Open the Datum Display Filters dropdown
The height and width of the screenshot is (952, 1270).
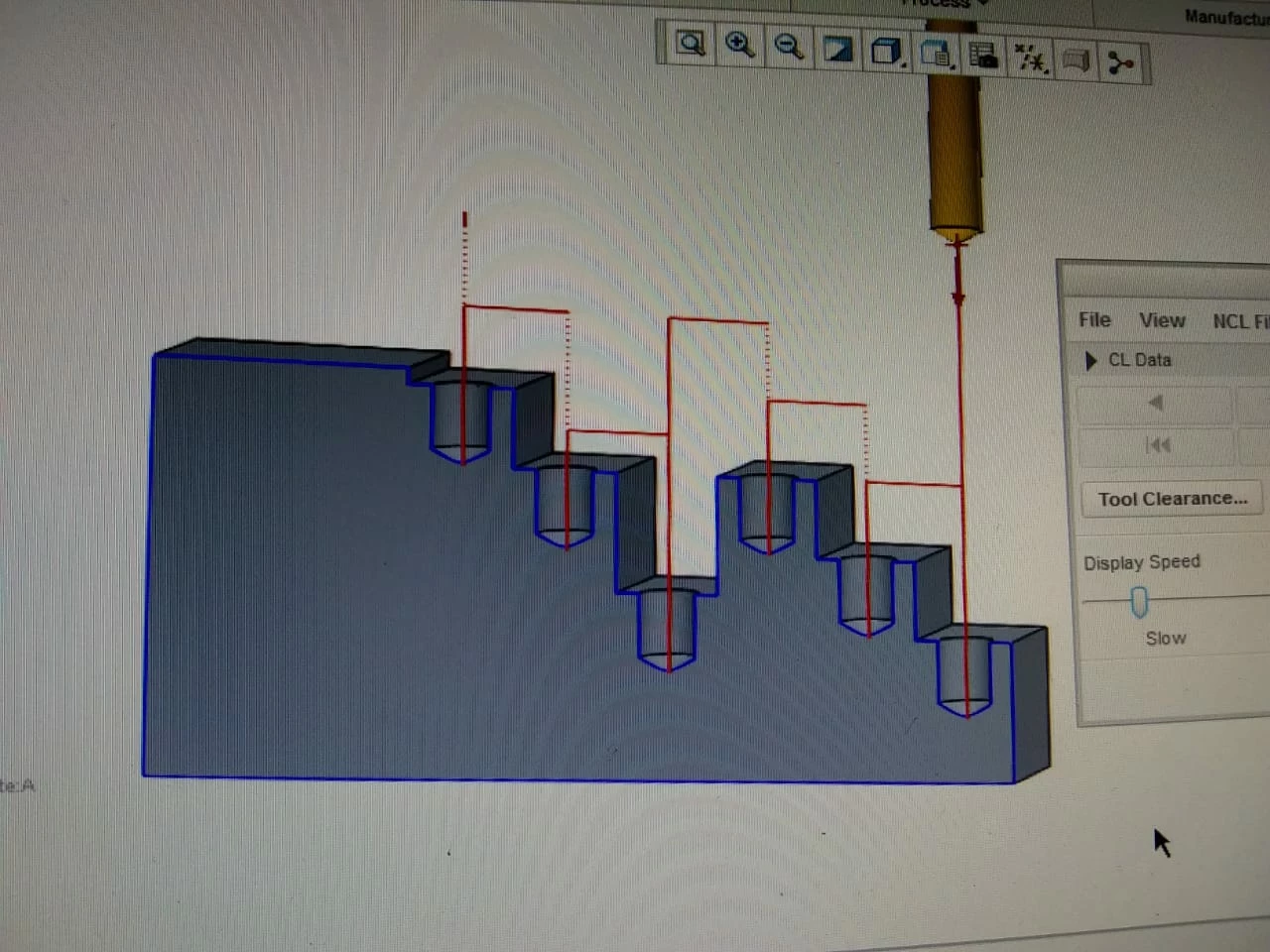click(1031, 59)
